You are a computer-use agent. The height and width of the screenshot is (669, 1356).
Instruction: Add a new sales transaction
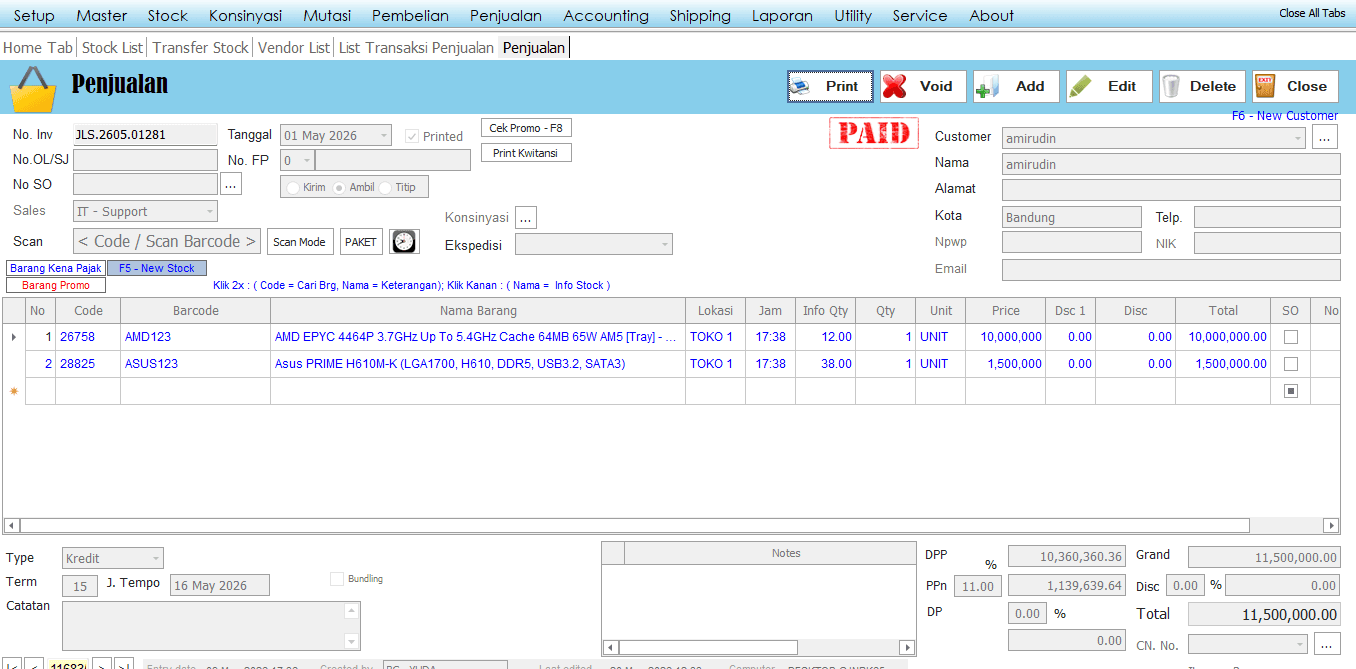pyautogui.click(x=1016, y=86)
